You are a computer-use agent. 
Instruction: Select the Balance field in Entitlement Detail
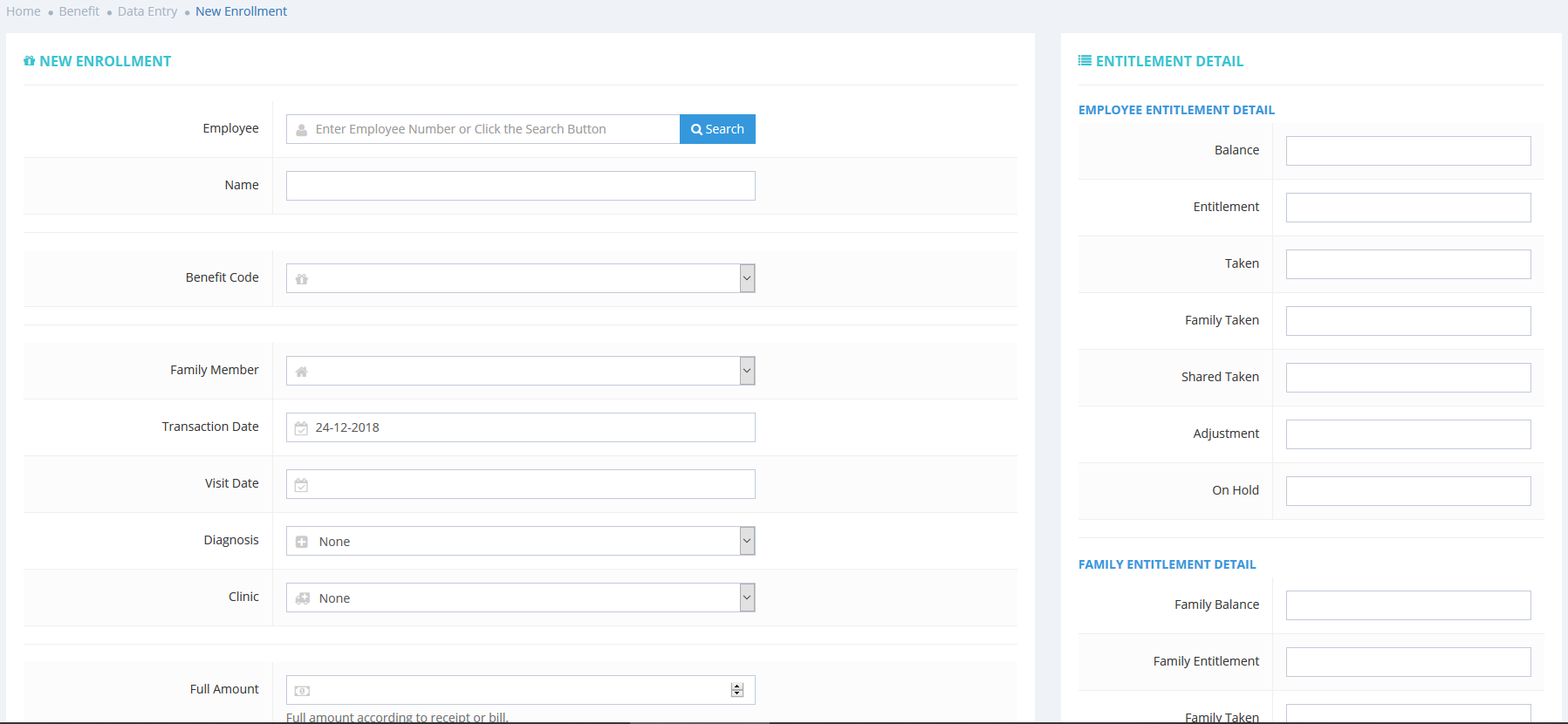(x=1407, y=151)
